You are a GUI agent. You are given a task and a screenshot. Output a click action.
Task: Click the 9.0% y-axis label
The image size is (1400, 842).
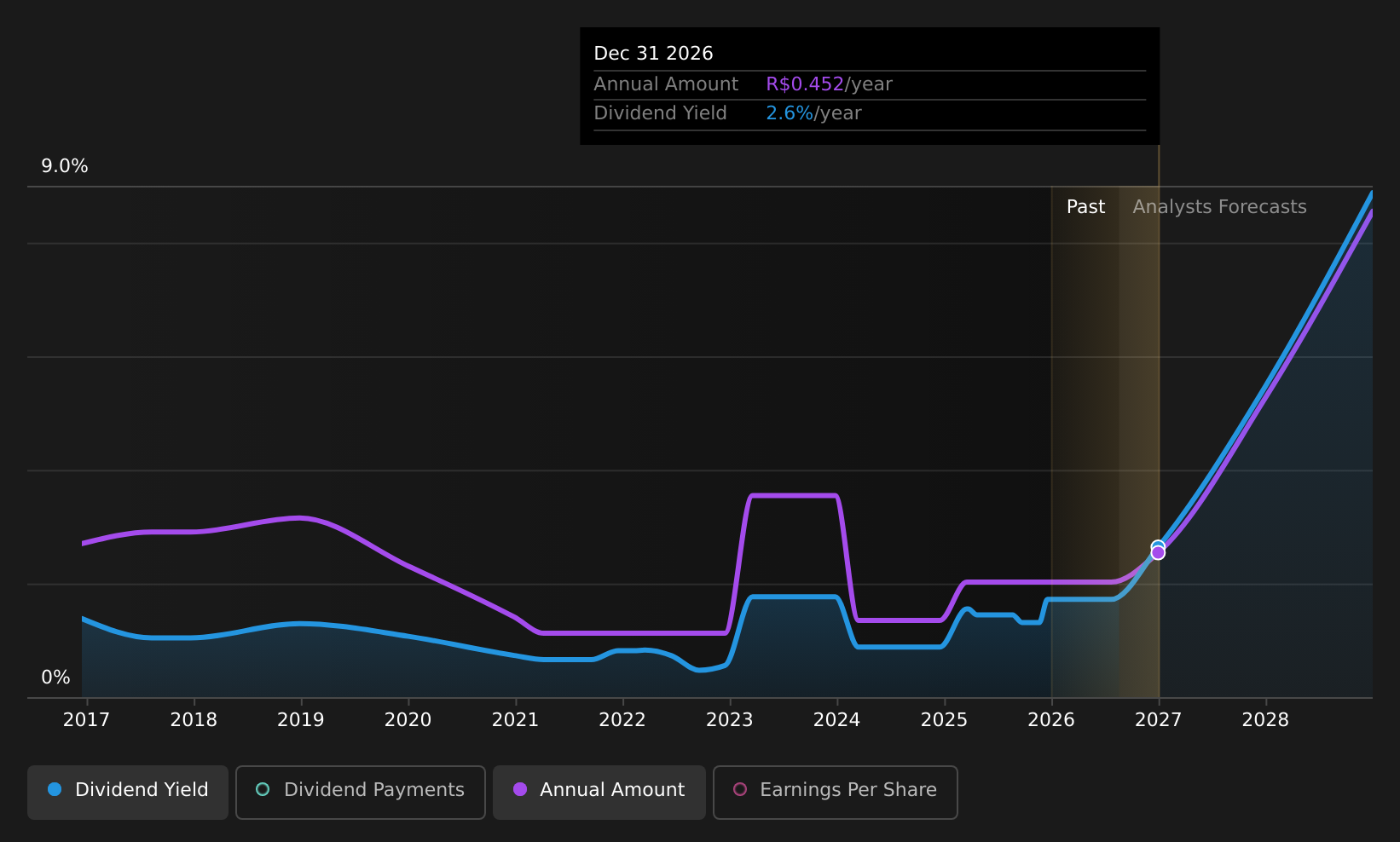pyautogui.click(x=65, y=166)
